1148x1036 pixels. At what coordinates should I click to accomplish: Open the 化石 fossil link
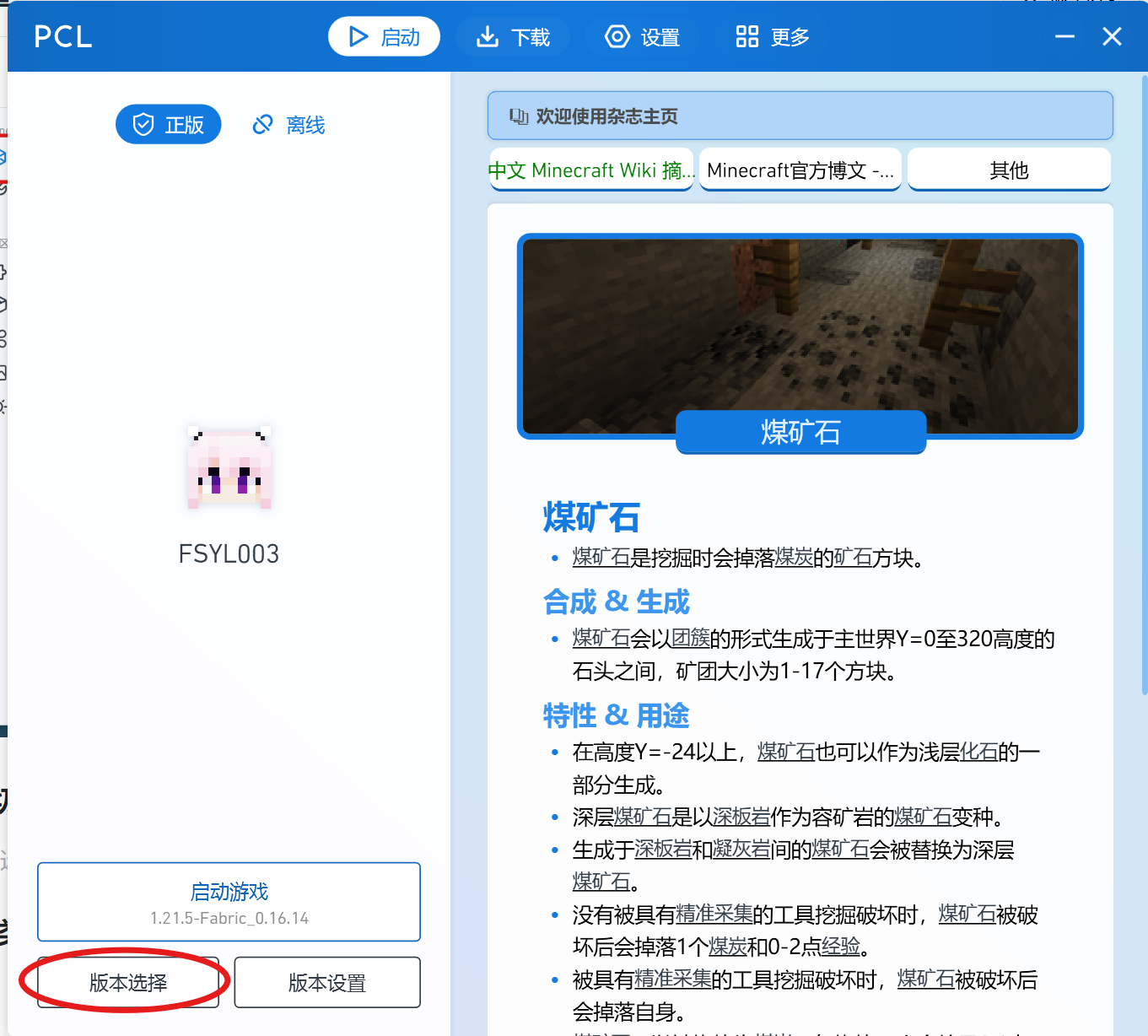click(x=979, y=752)
